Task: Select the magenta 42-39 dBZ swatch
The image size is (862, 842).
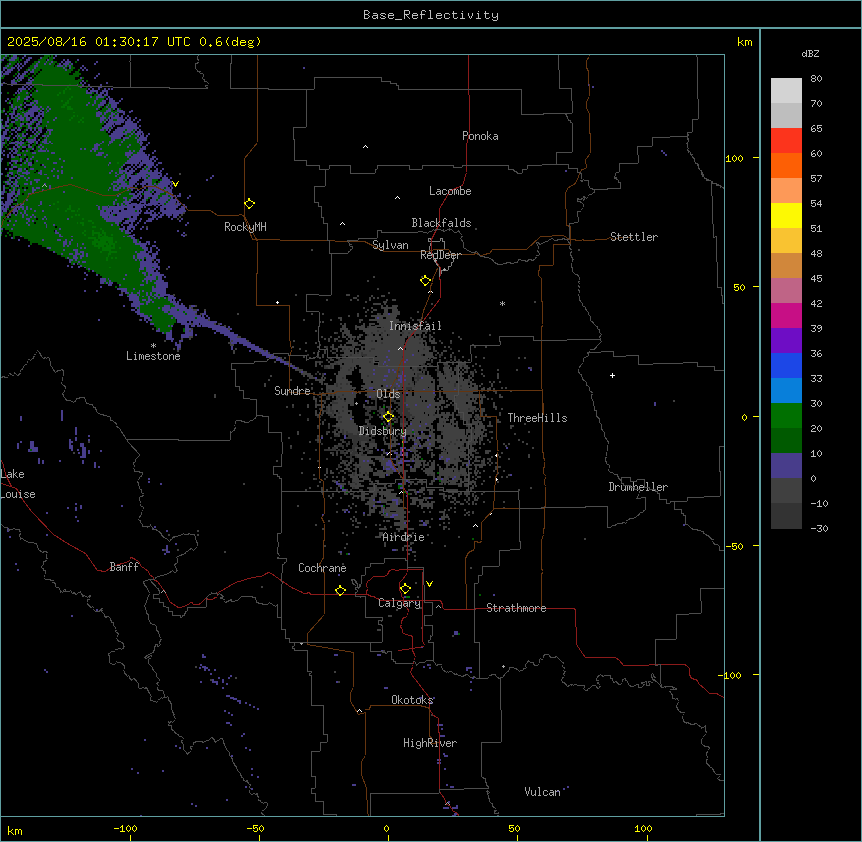Action: click(786, 315)
